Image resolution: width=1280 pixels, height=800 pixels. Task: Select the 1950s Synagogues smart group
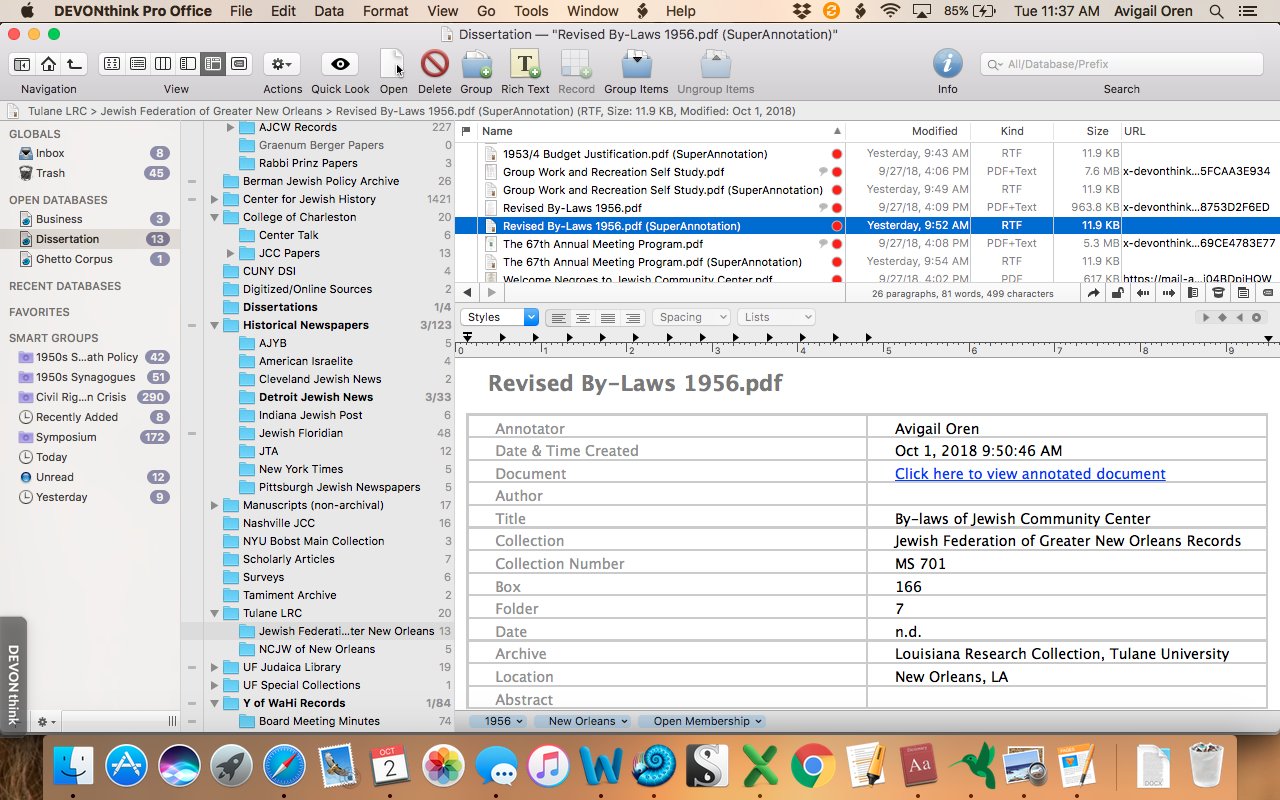(x=85, y=377)
